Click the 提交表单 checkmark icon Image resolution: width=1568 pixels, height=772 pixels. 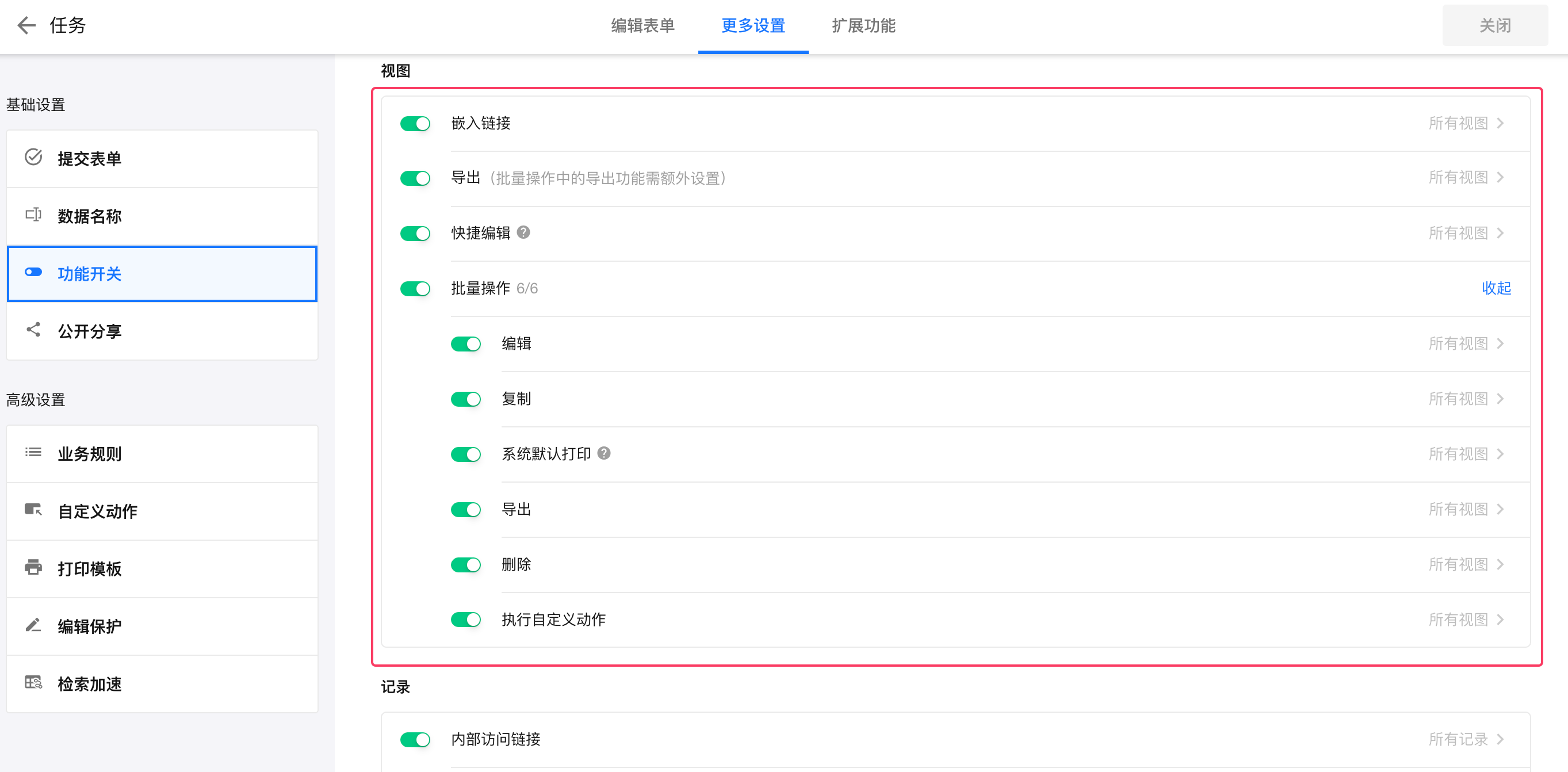click(33, 157)
